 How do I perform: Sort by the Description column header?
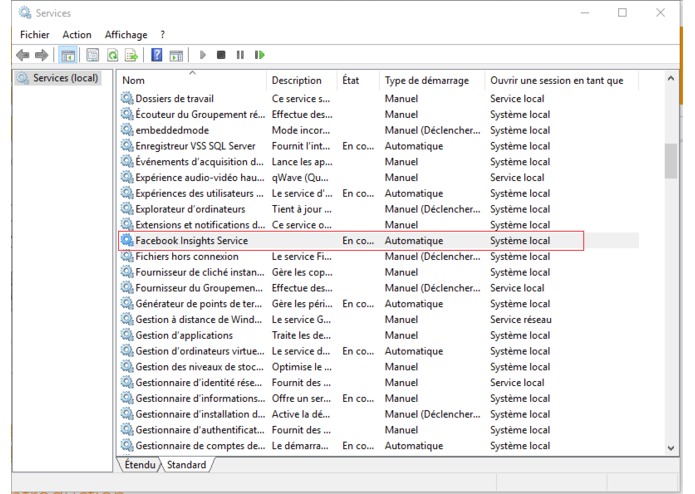[x=301, y=80]
